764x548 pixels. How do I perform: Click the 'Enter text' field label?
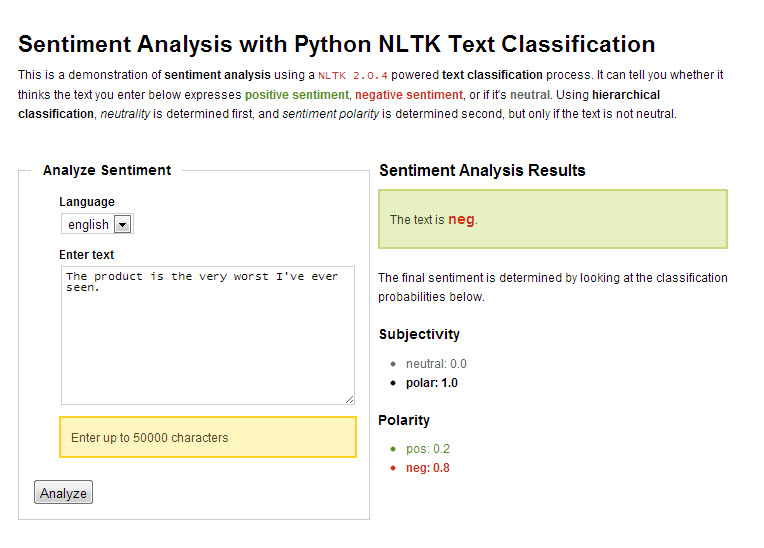87,255
